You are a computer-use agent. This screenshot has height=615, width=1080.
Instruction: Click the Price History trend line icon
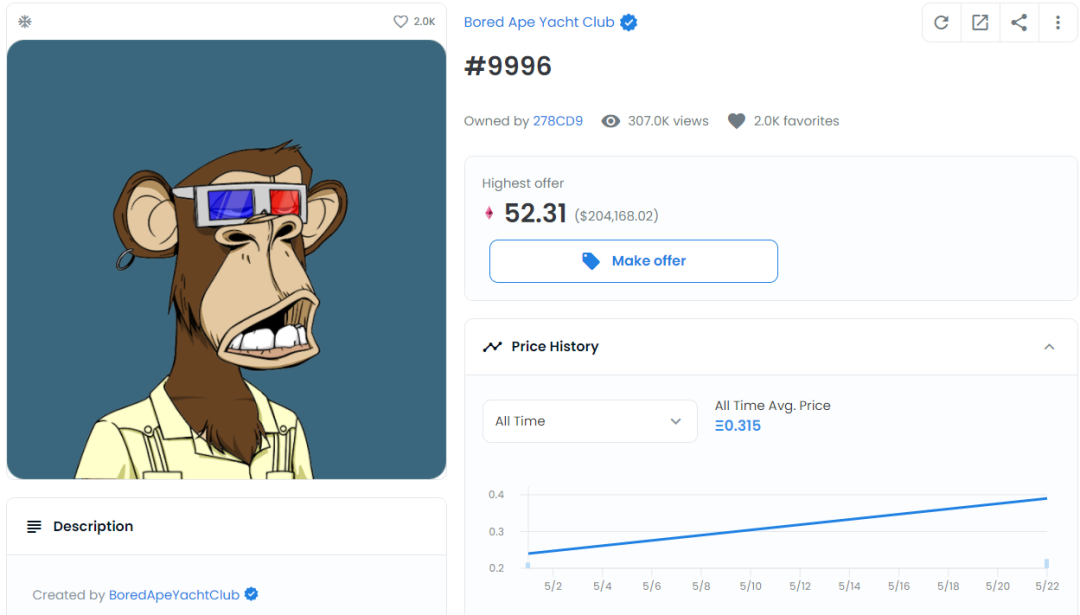pos(492,346)
